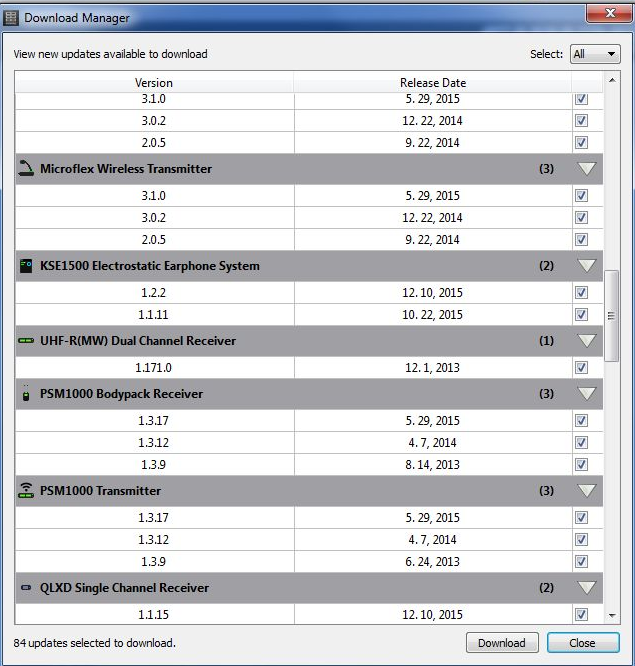The width and height of the screenshot is (635, 666).
Task: Click the Download Manager title bar icon
Action: pos(11,18)
